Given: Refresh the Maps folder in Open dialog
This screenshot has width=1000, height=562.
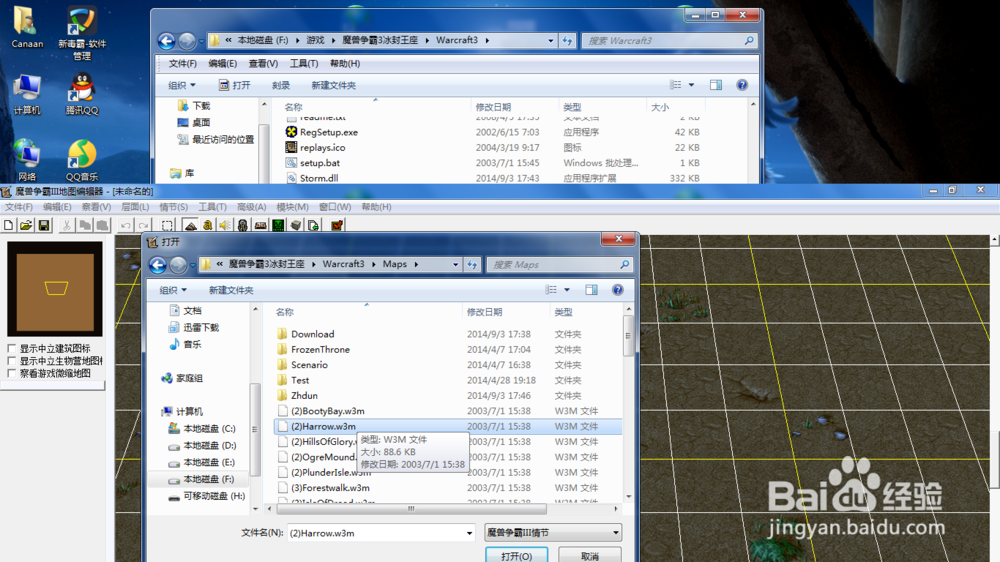Looking at the screenshot, I should [472, 264].
